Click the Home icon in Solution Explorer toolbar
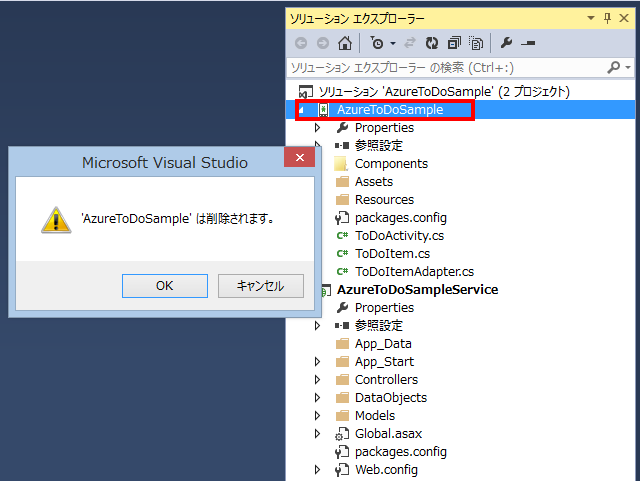 pos(345,43)
